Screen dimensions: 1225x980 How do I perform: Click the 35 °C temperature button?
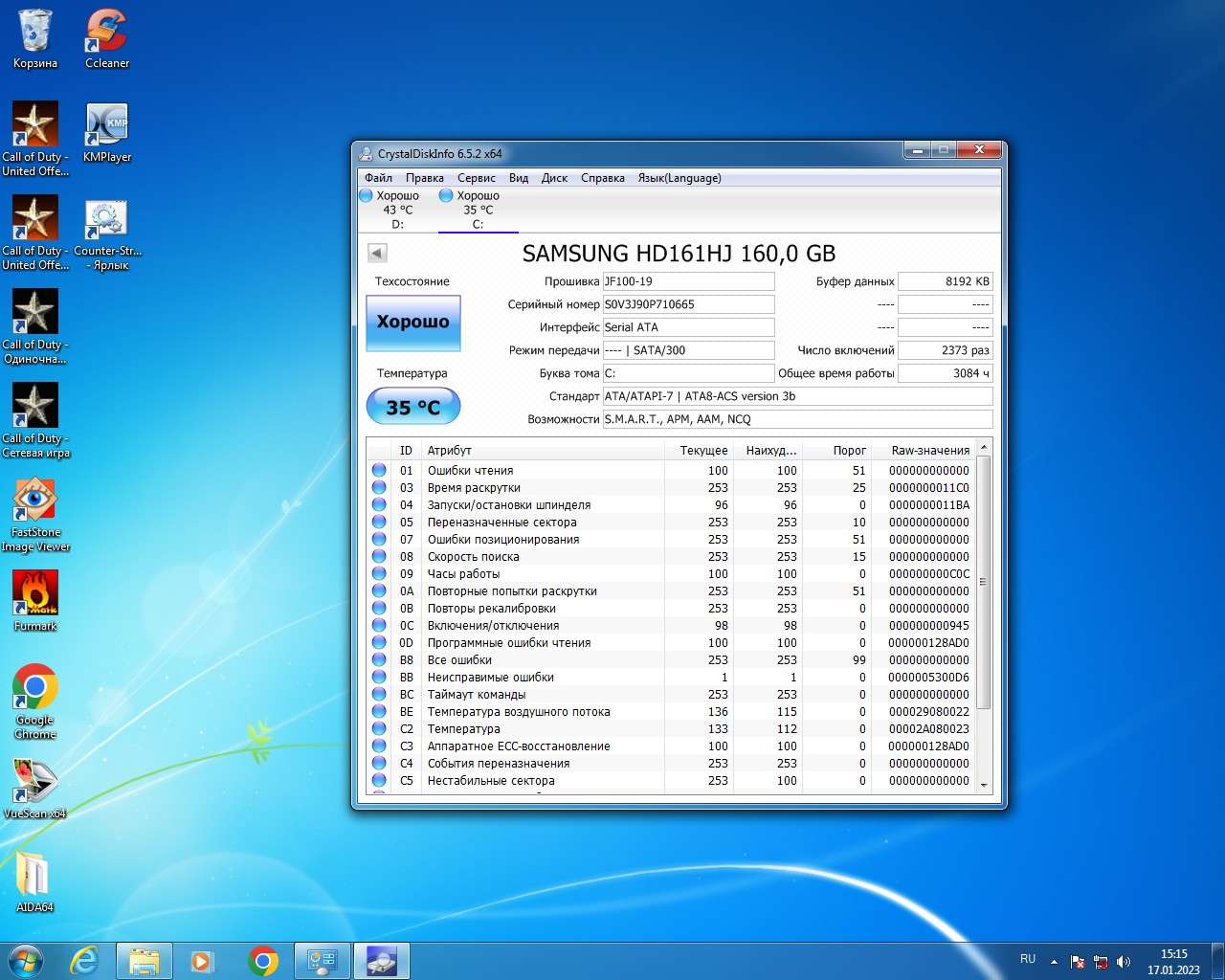pyautogui.click(x=413, y=407)
